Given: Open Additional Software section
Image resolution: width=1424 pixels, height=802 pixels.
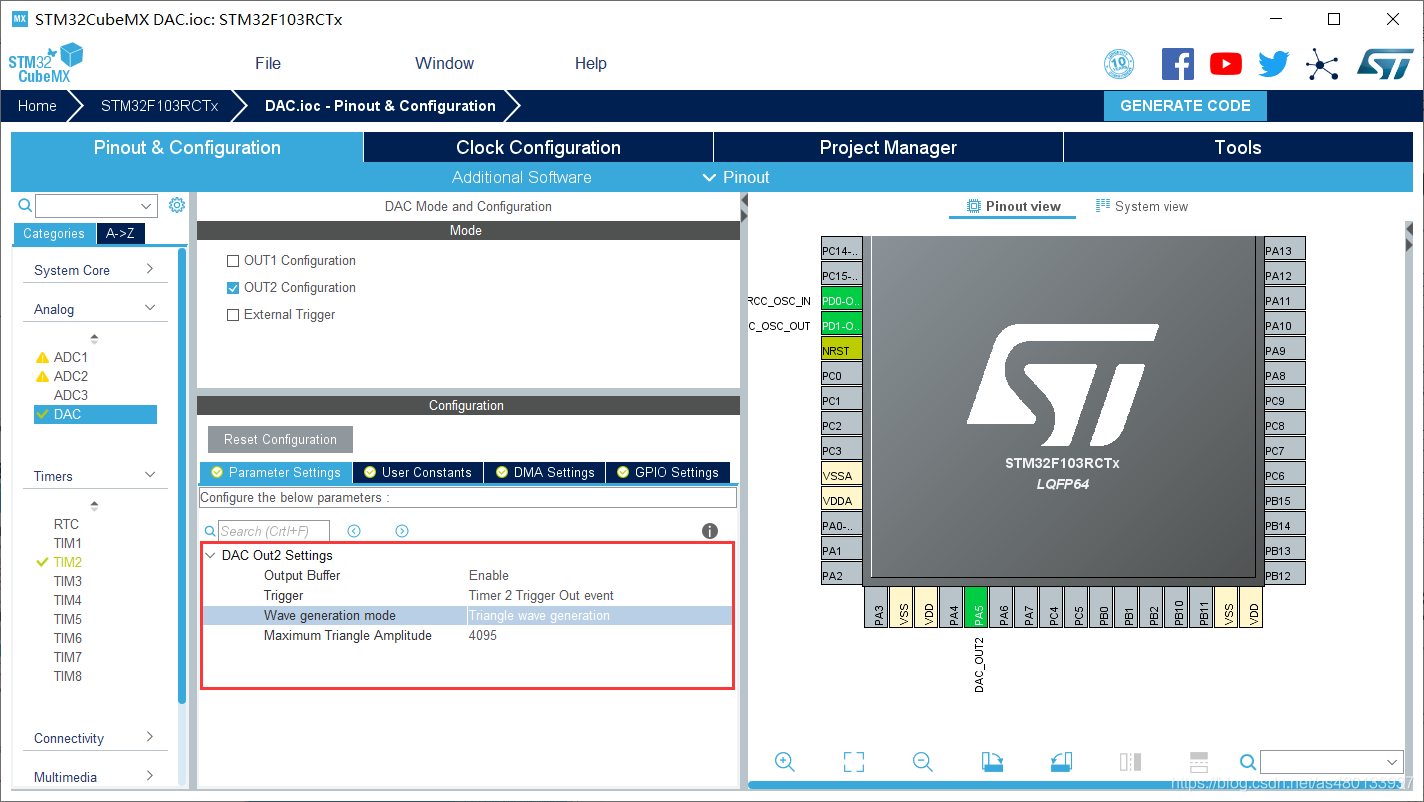Looking at the screenshot, I should [x=522, y=177].
